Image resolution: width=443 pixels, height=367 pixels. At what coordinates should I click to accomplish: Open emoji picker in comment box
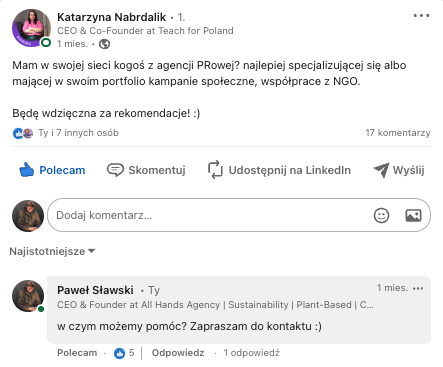(381, 215)
